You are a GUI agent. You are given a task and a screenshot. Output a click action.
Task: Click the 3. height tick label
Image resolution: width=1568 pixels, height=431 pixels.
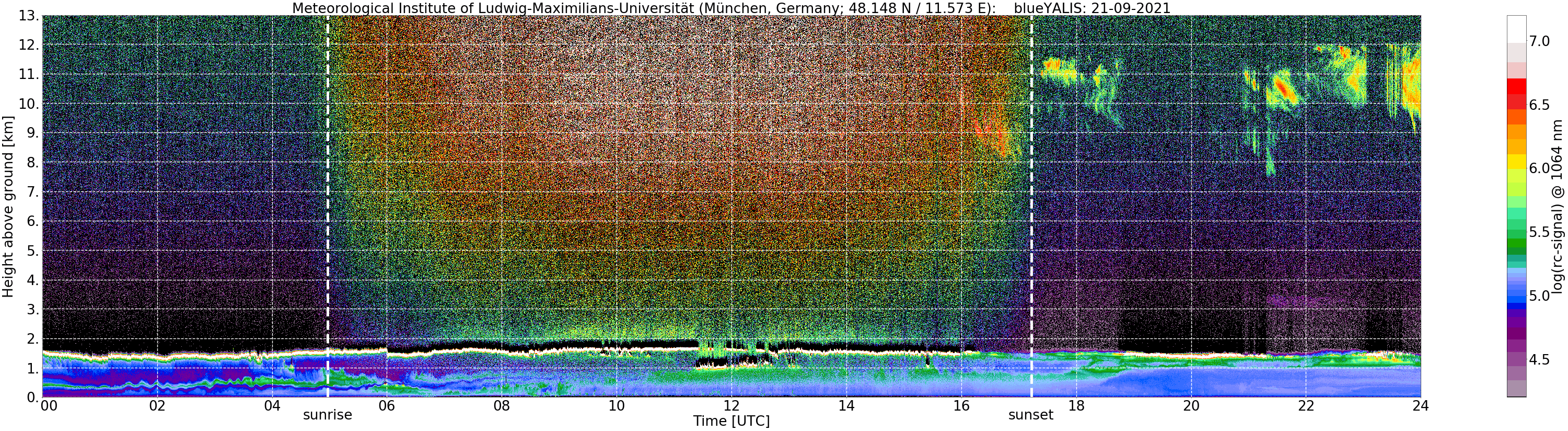point(33,310)
